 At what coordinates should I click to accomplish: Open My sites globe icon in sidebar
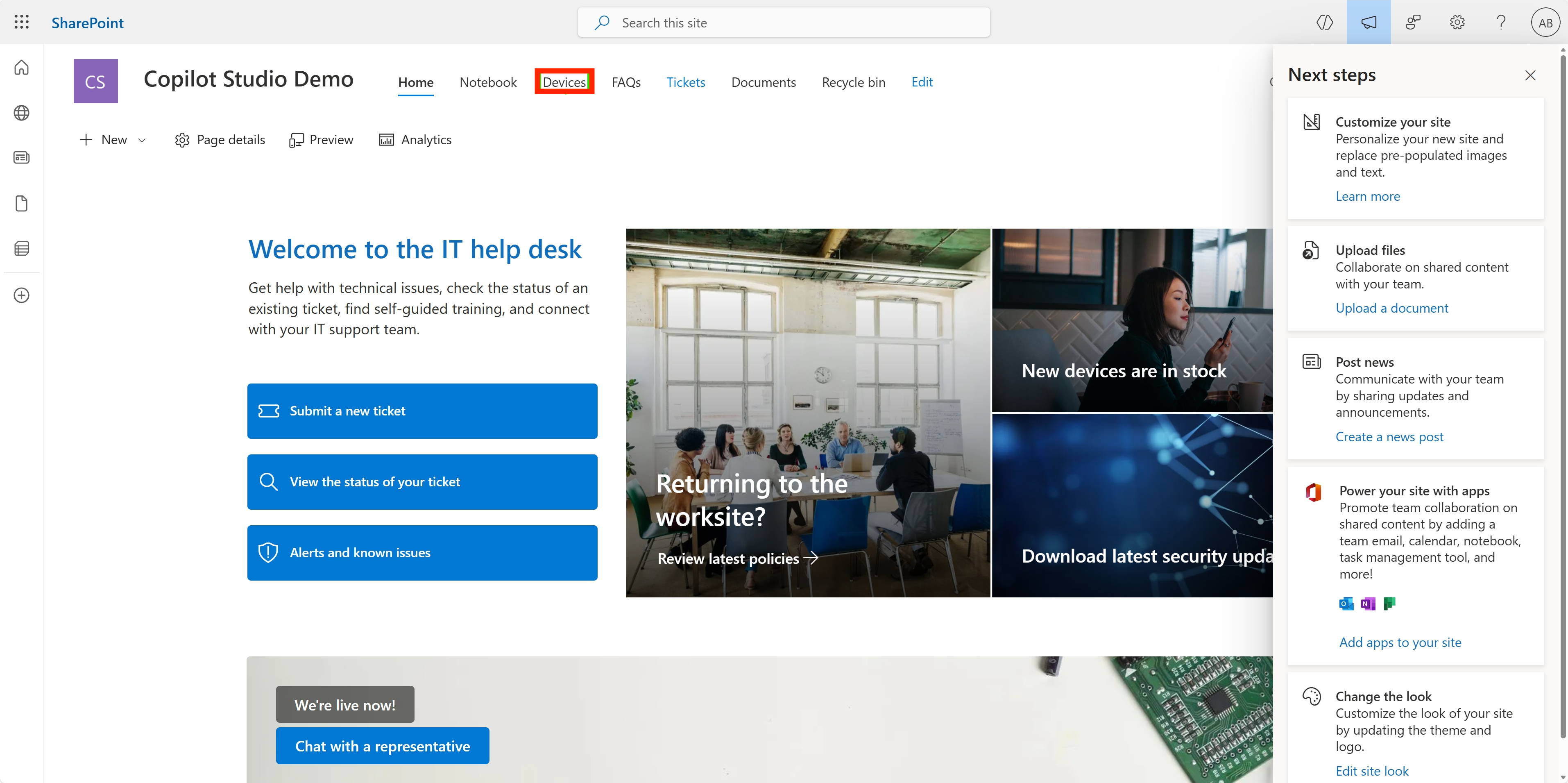click(x=21, y=113)
